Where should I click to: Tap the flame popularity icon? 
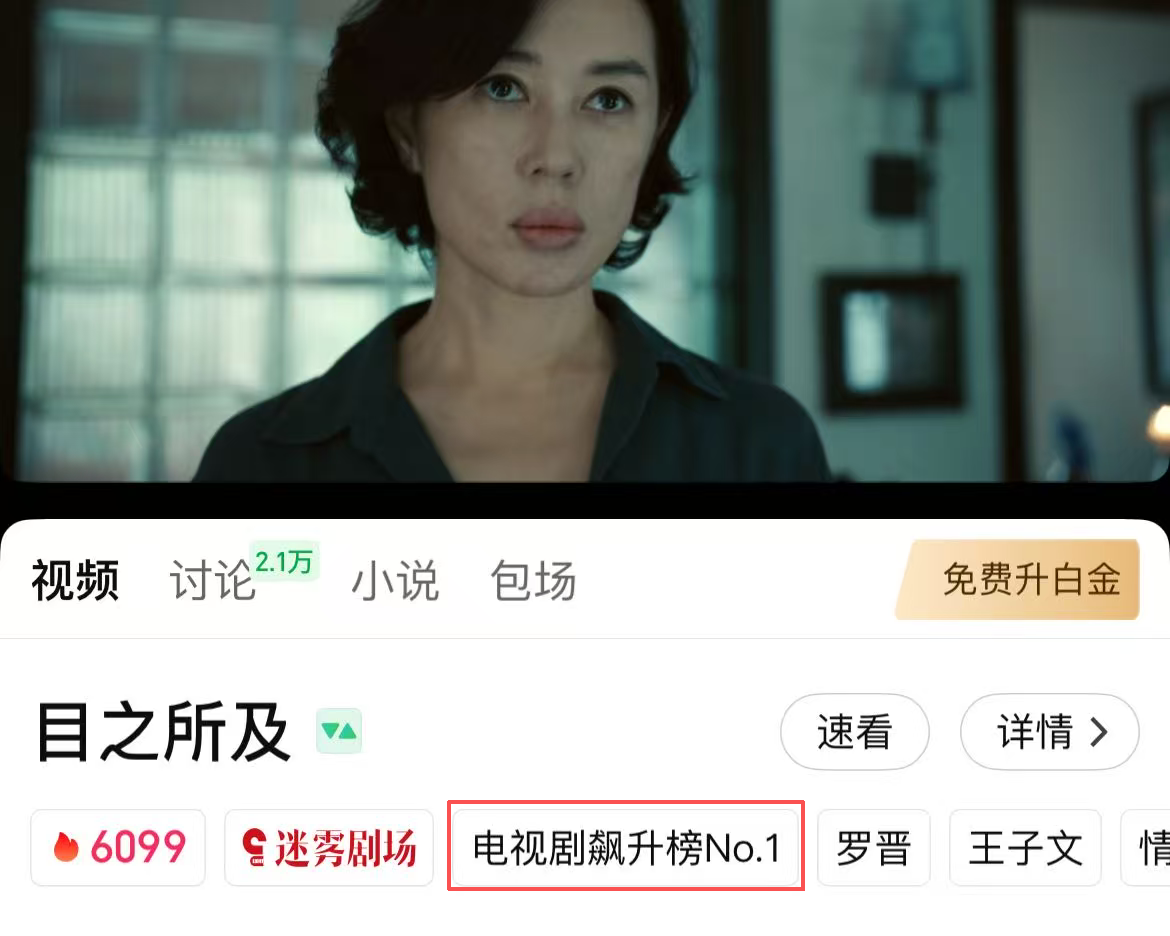click(x=66, y=847)
